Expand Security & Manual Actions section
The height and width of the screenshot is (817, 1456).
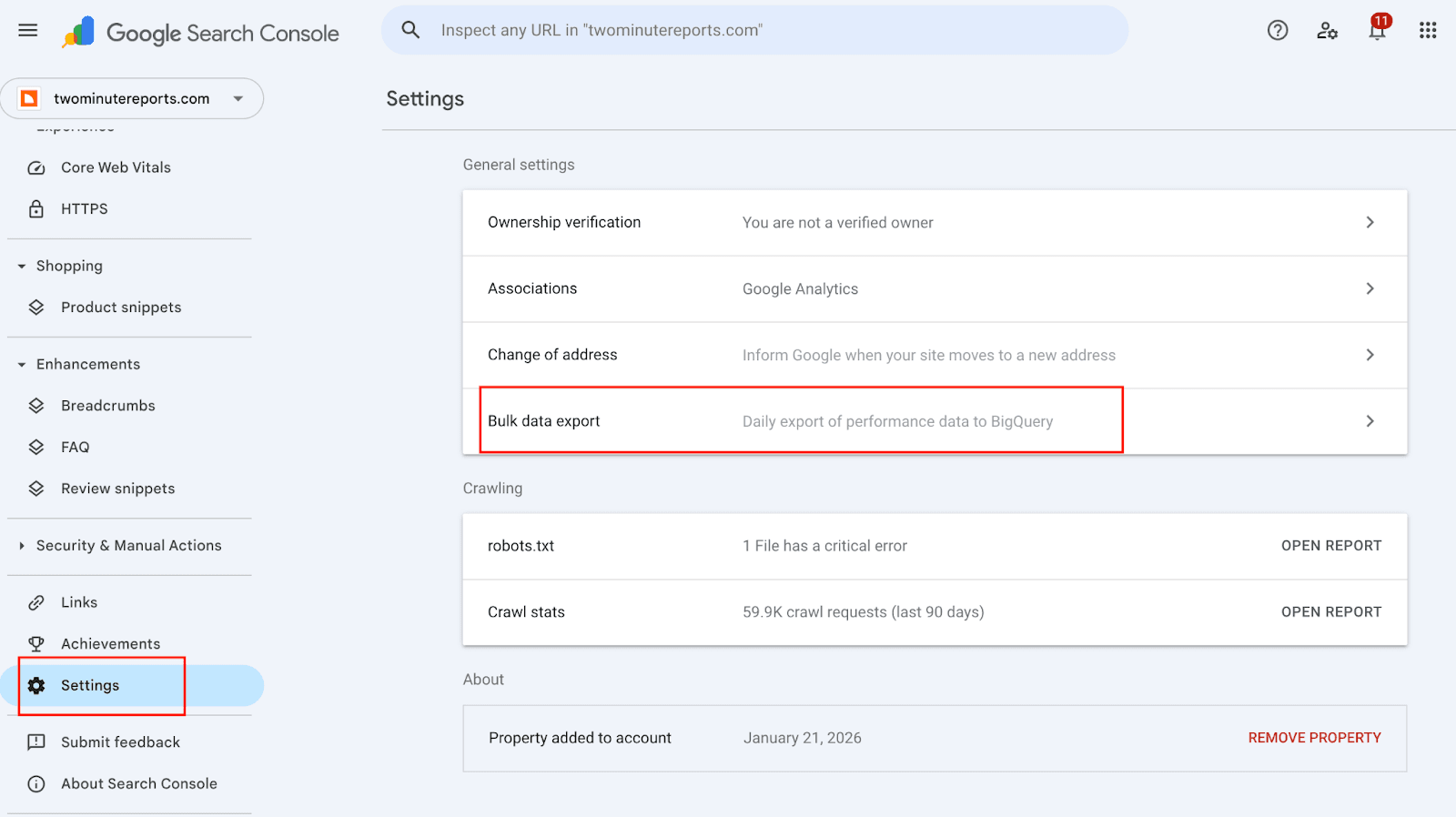pos(22,546)
